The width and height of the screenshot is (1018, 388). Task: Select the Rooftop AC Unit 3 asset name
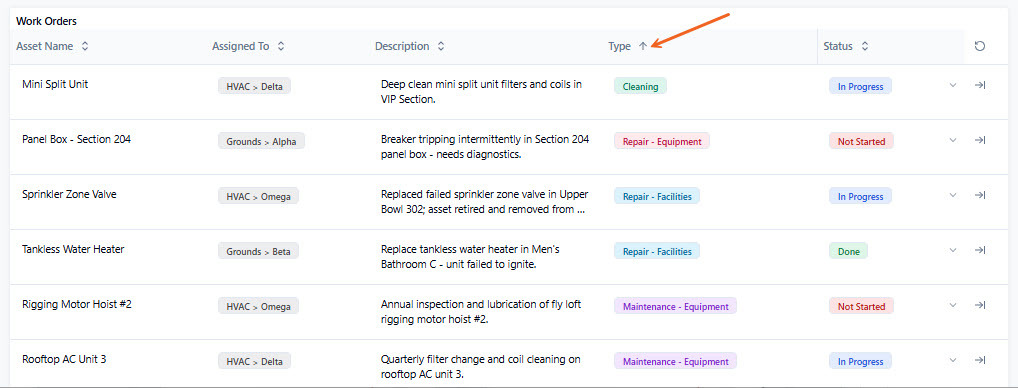pos(64,359)
